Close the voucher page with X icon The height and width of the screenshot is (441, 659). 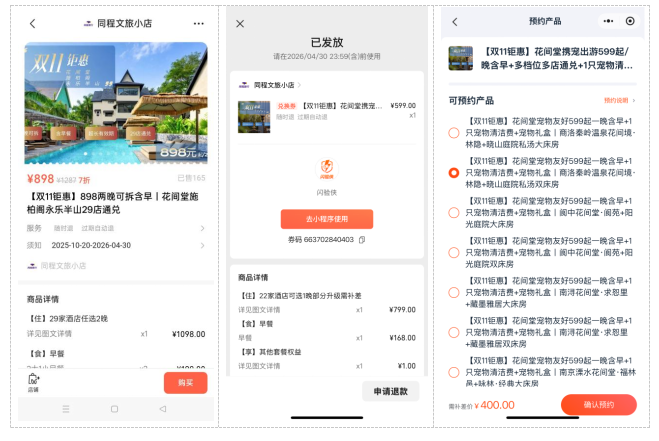point(240,23)
